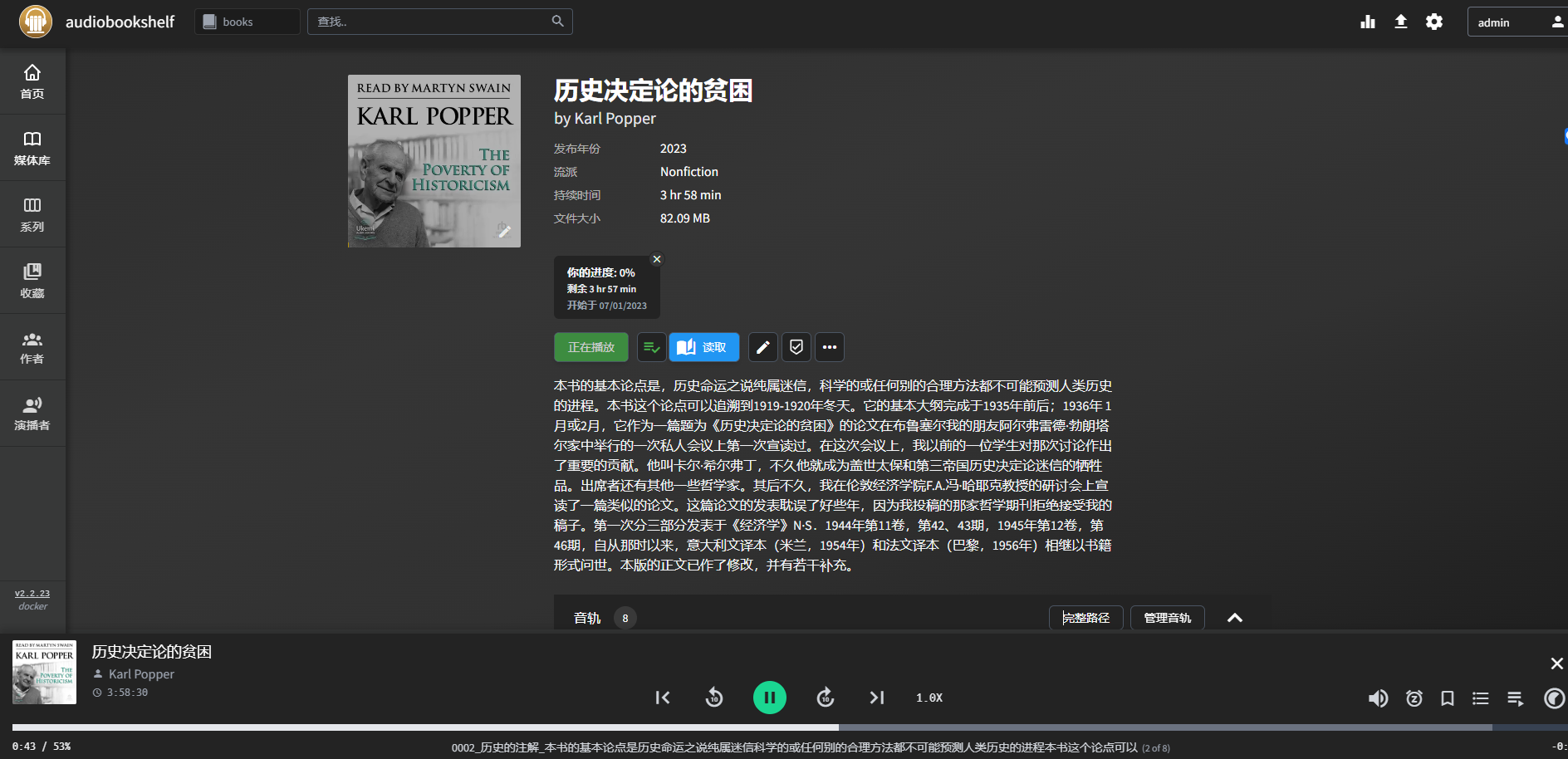This screenshot has width=1568, height=759.
Task: Open settings via the gear icon
Action: pyautogui.click(x=1434, y=22)
